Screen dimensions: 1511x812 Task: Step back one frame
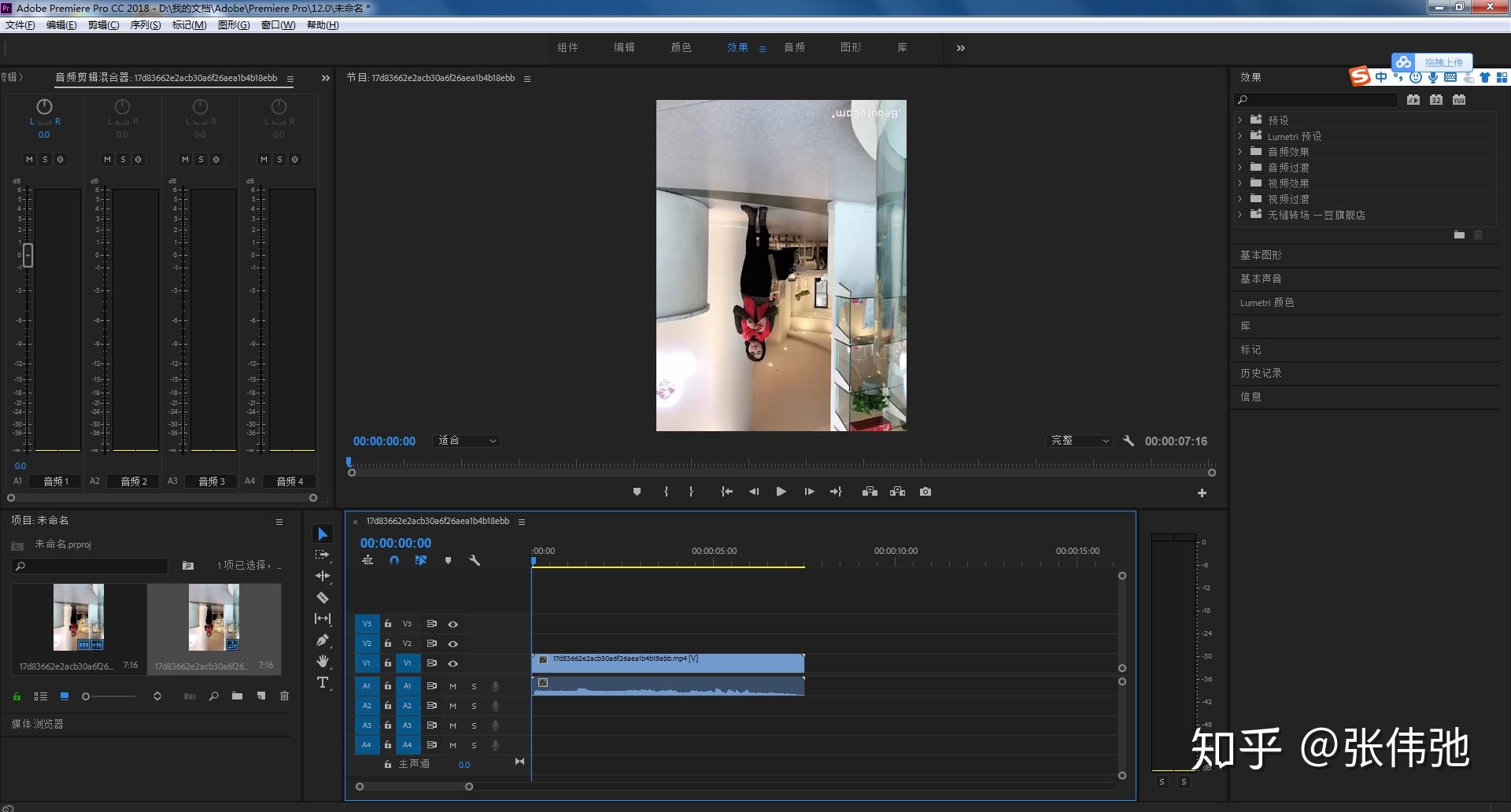[x=754, y=492]
